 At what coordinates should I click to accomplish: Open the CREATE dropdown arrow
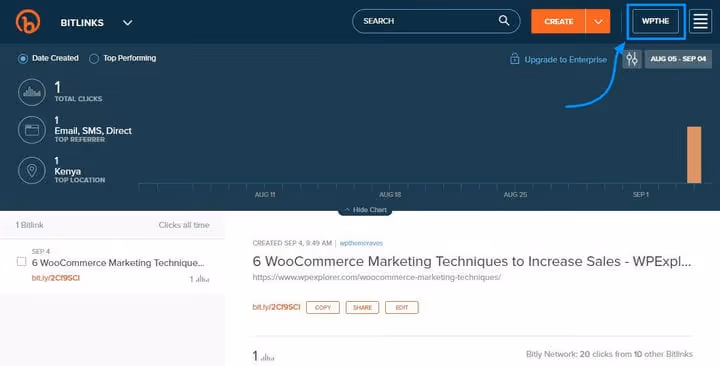tap(598, 21)
